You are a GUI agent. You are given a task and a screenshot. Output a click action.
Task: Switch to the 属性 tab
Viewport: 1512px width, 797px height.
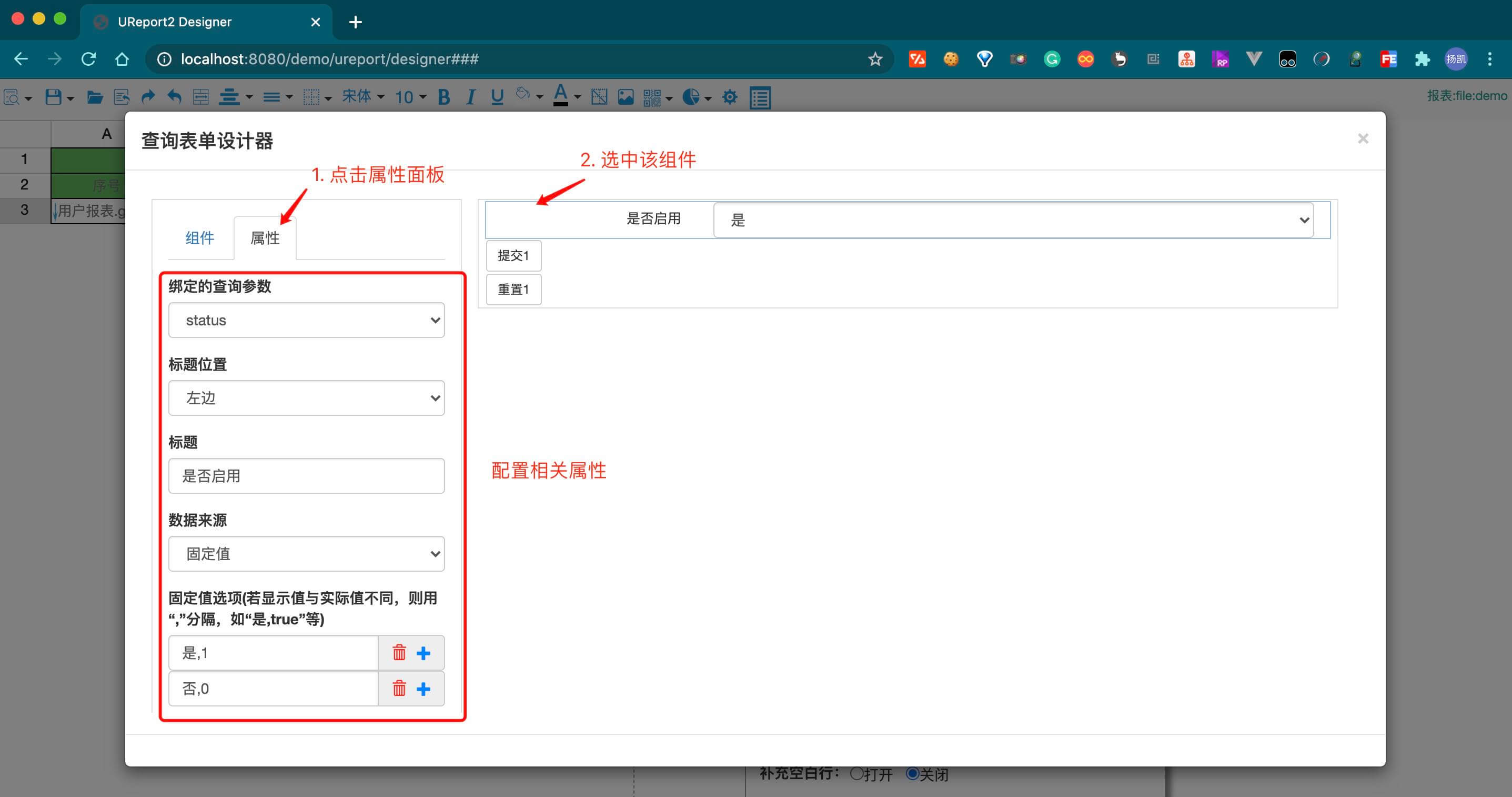[x=265, y=237]
